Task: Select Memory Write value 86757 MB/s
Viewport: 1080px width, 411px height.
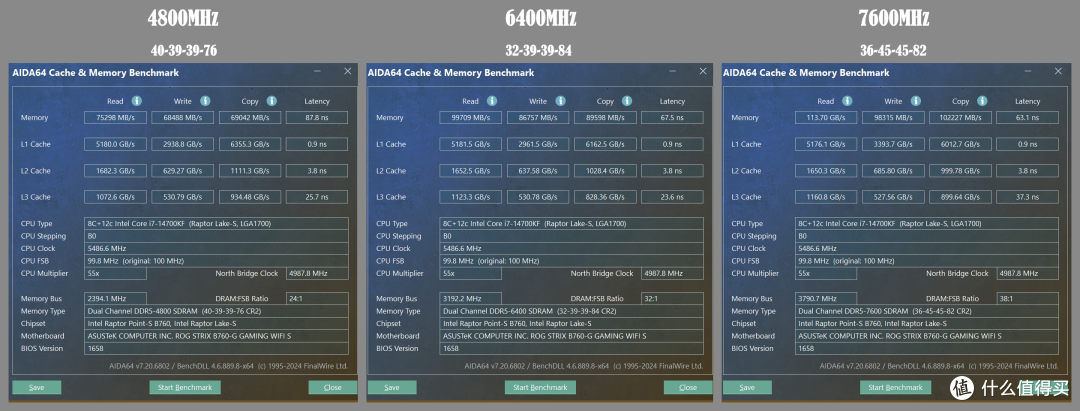Action: [538, 118]
